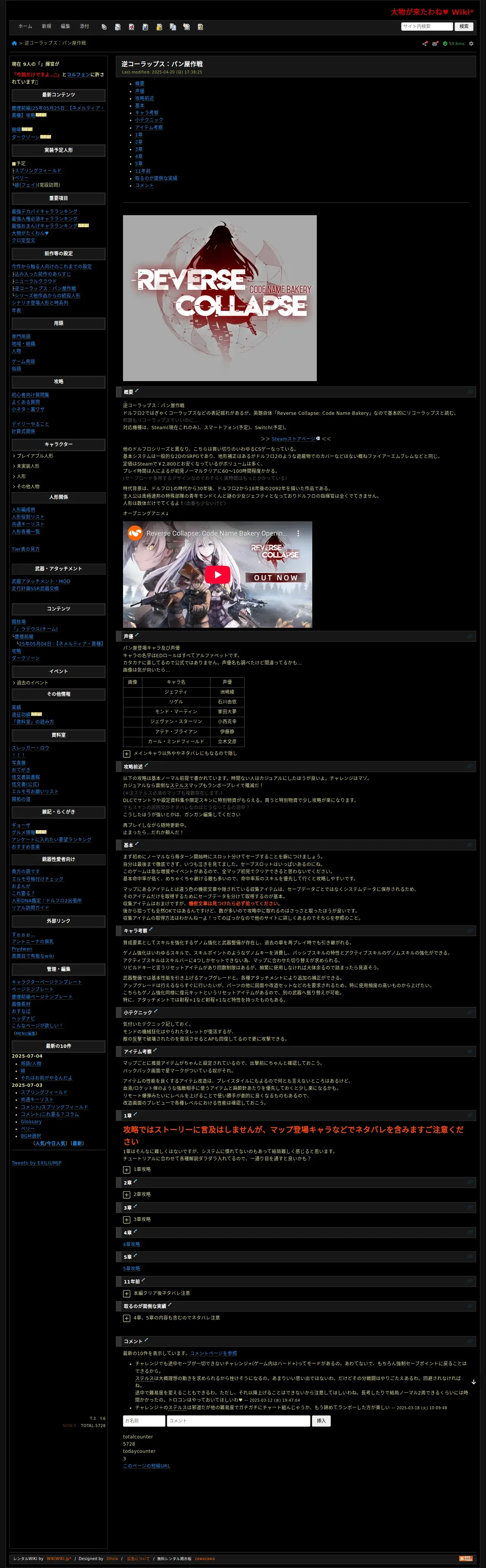Image resolution: width=486 pixels, height=1568 pixels.
Task: Click the padlock freeze-page icon
Action: tap(159, 27)
